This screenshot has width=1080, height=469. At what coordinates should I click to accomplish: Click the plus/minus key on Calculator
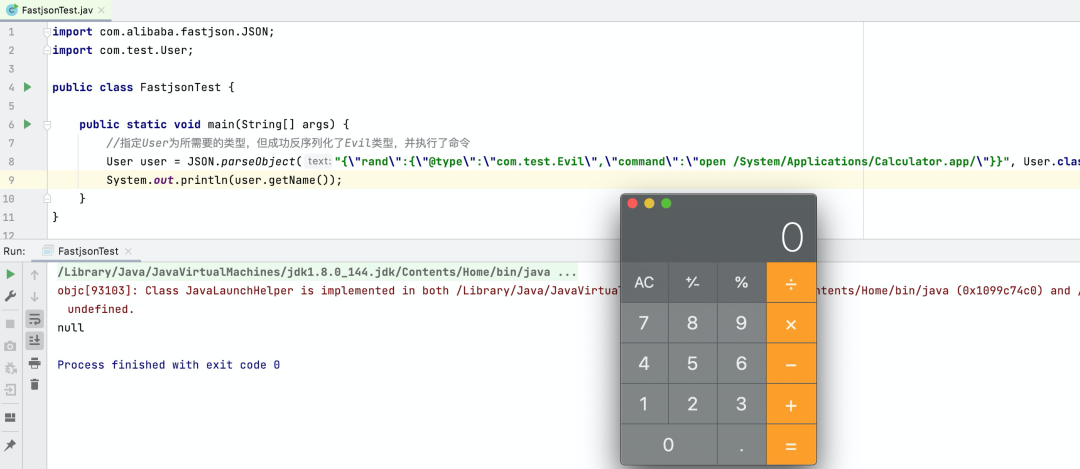click(693, 282)
